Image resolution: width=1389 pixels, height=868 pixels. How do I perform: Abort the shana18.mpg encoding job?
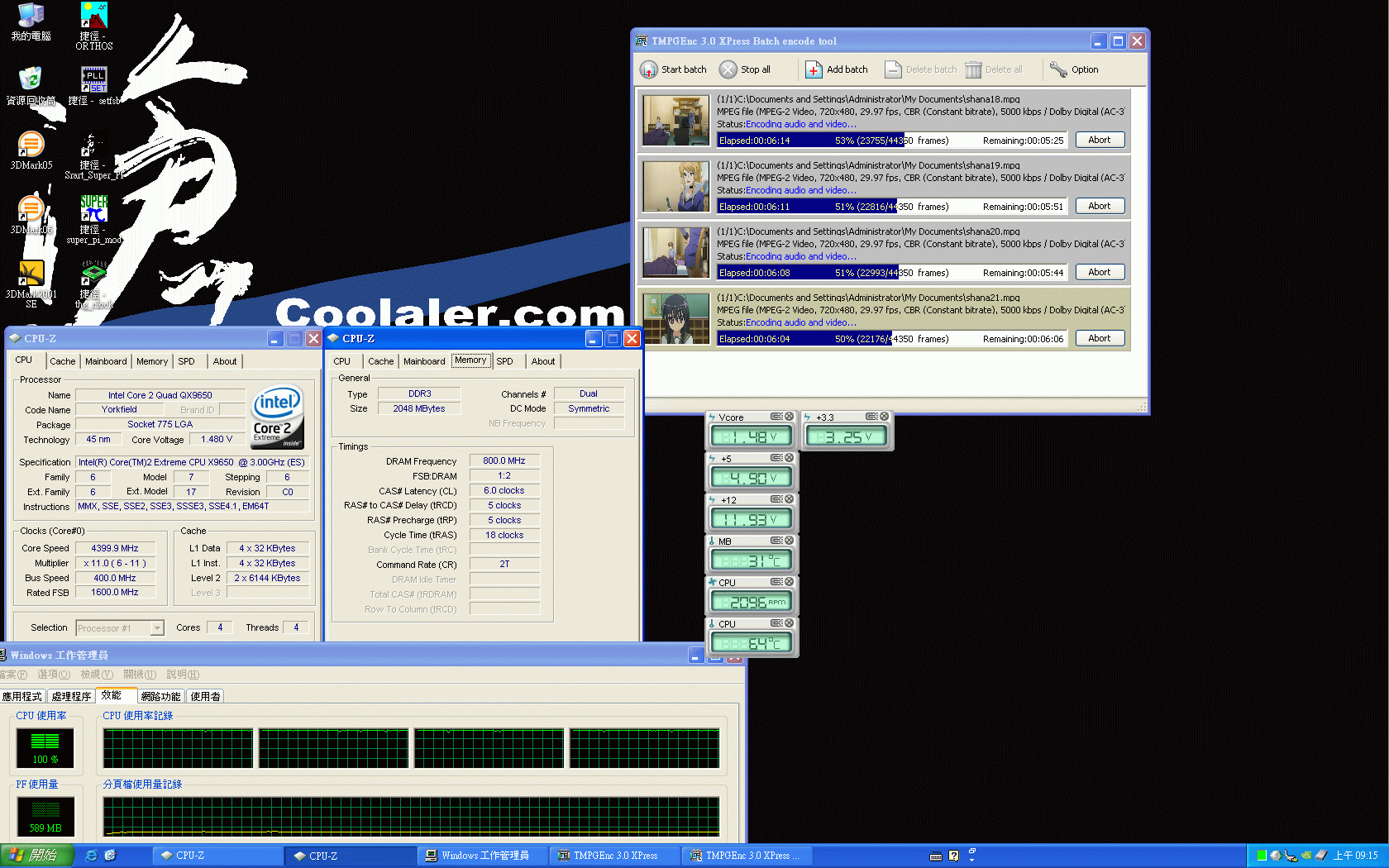click(1100, 140)
